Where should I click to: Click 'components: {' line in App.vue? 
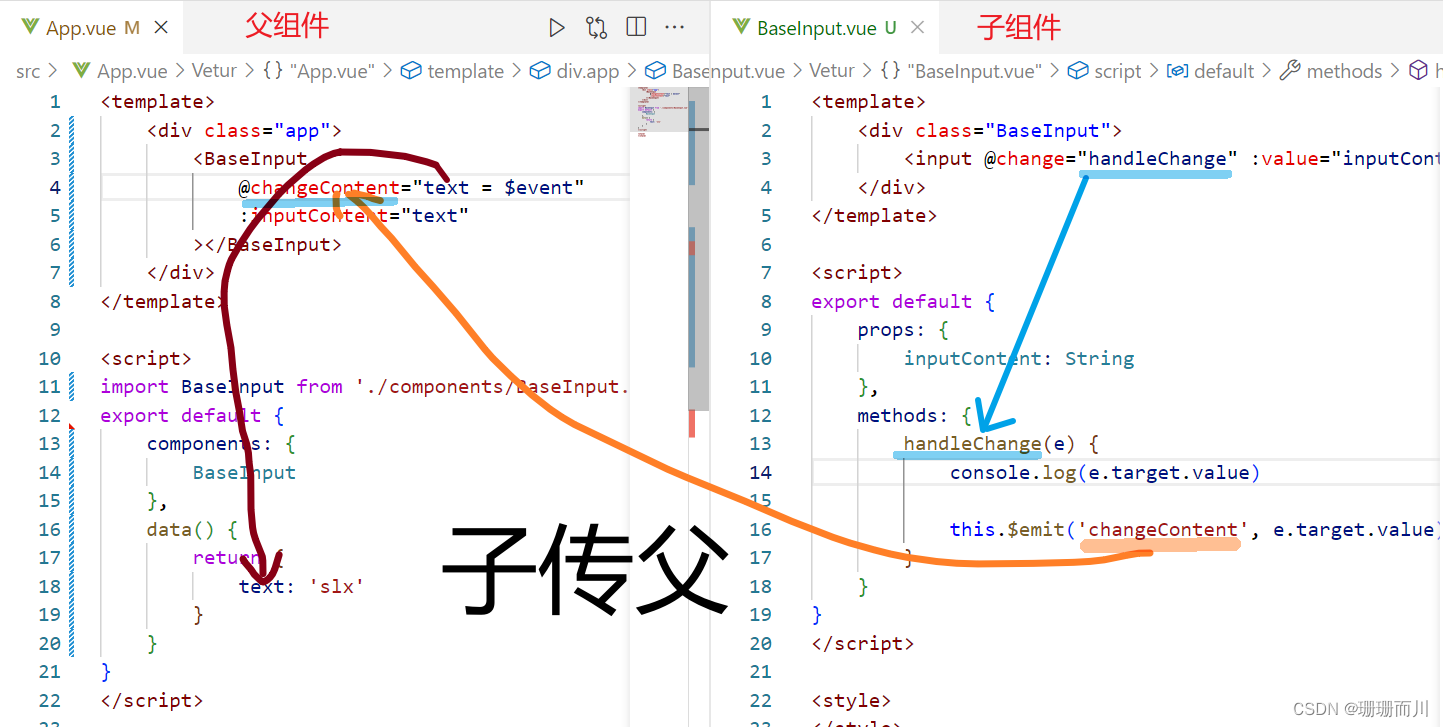click(221, 443)
